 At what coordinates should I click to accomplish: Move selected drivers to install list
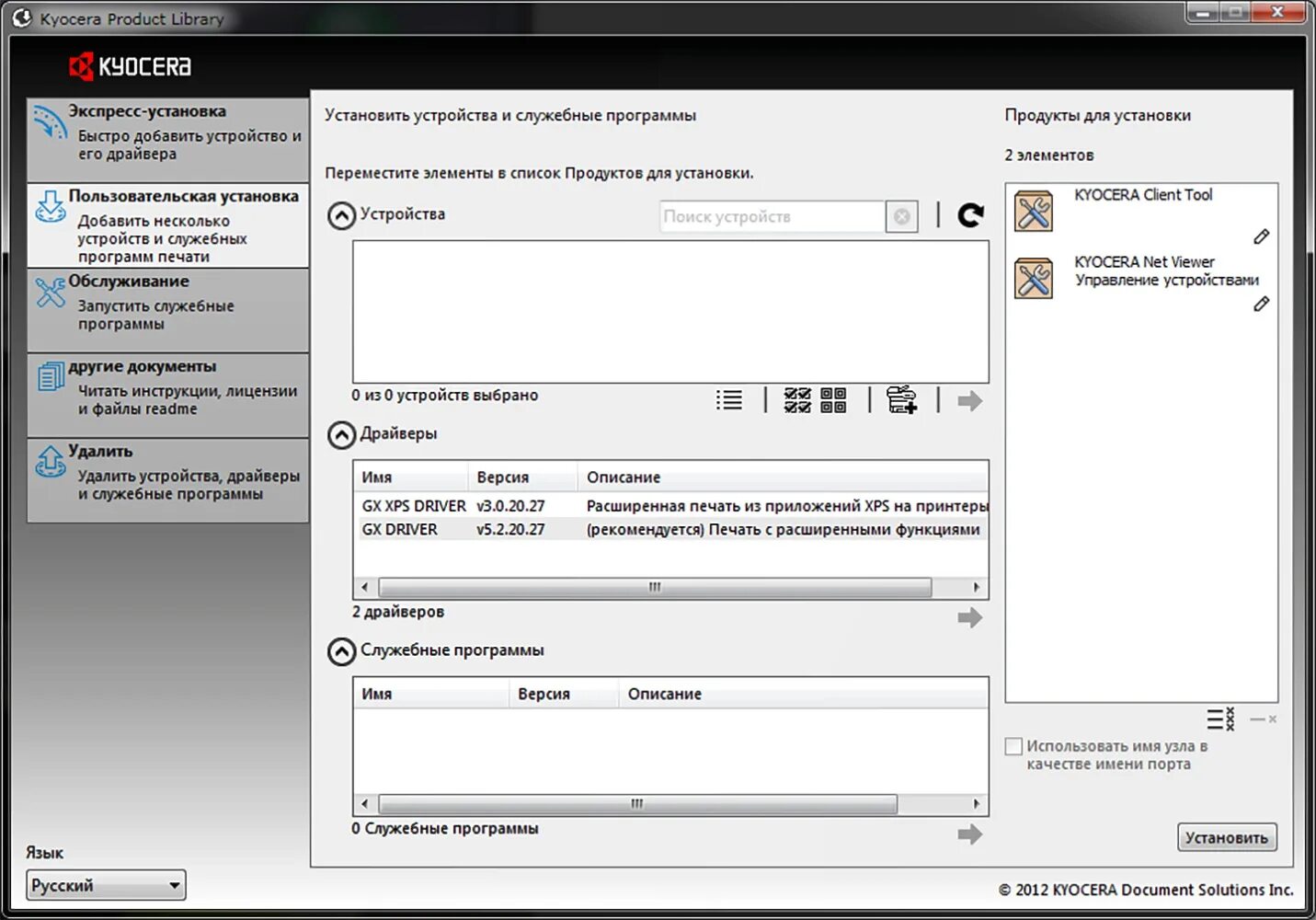[x=970, y=617]
